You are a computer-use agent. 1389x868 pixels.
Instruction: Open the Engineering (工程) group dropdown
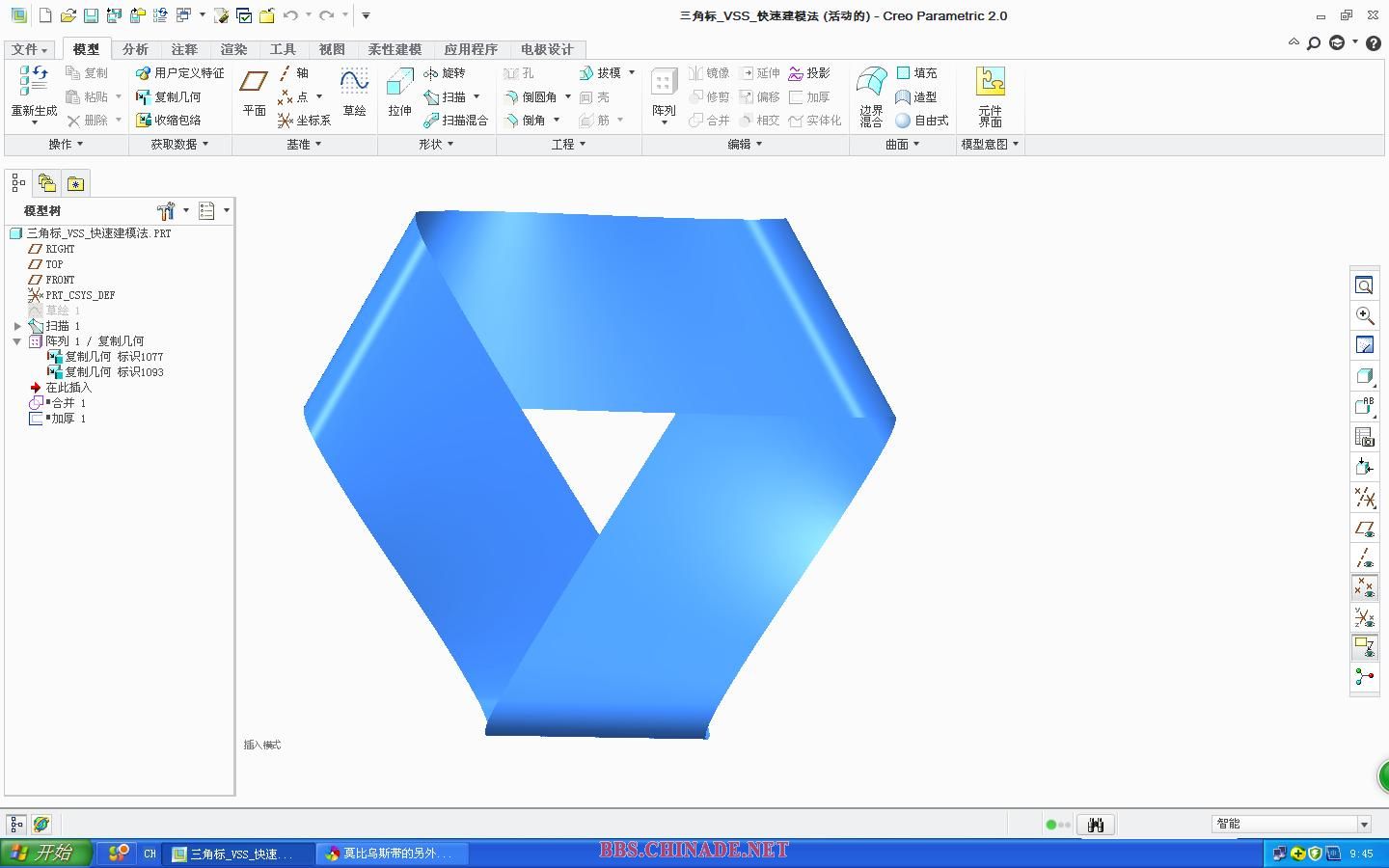click(x=568, y=145)
